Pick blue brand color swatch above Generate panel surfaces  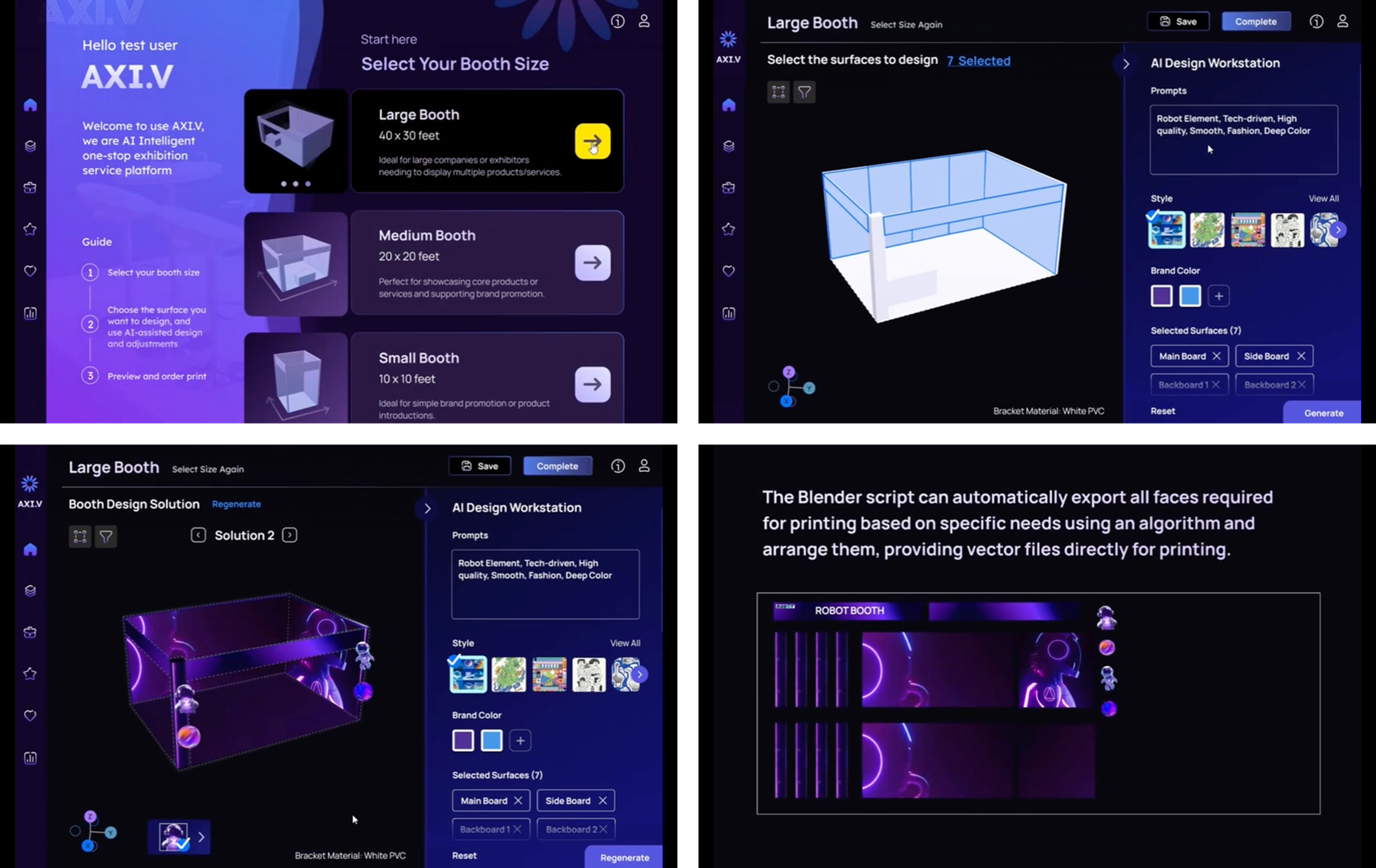click(x=1190, y=296)
